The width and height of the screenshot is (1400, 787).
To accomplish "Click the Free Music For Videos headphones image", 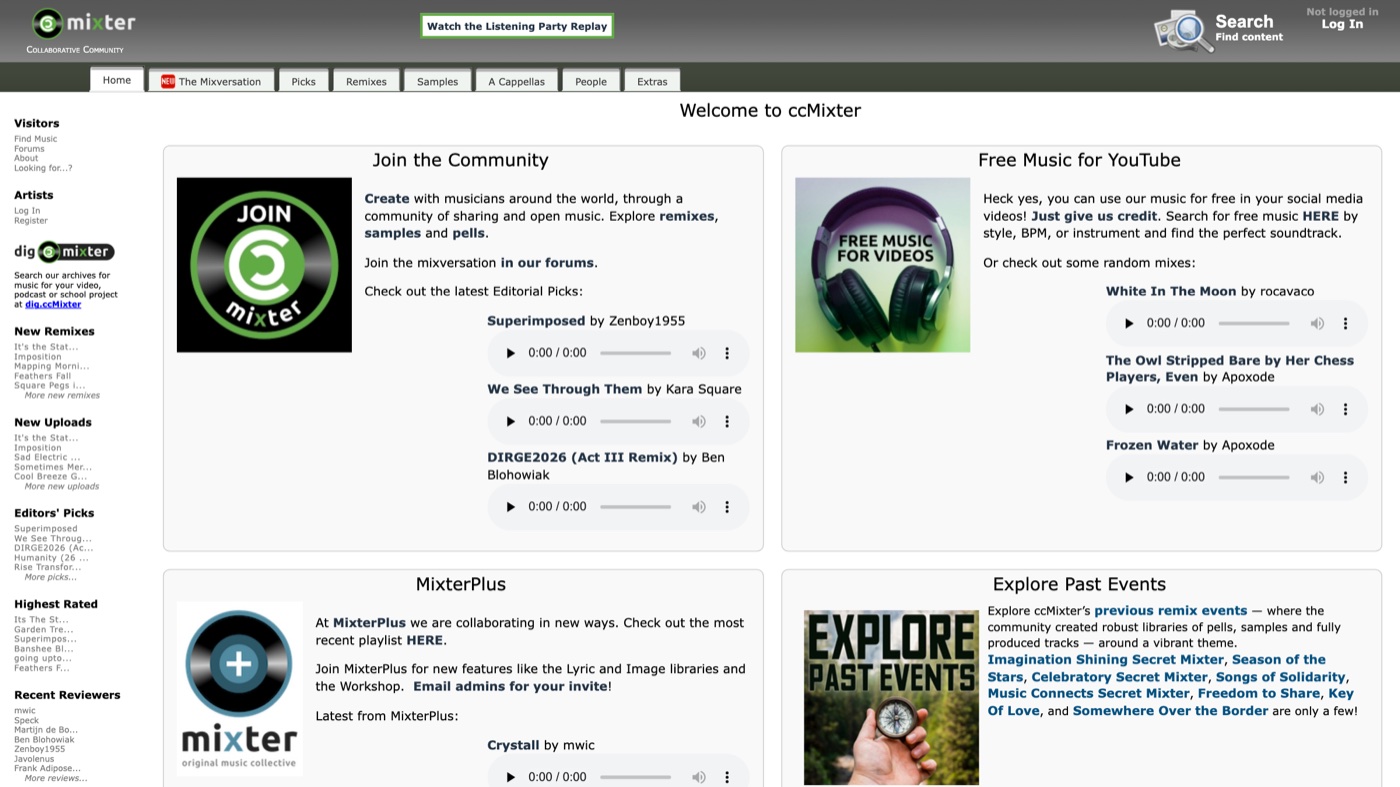I will click(x=882, y=265).
